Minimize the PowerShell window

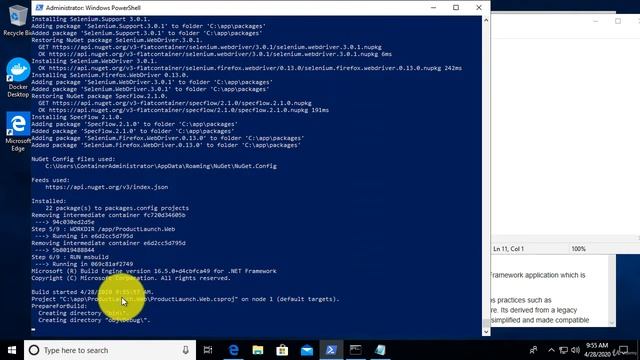[x=433, y=8]
